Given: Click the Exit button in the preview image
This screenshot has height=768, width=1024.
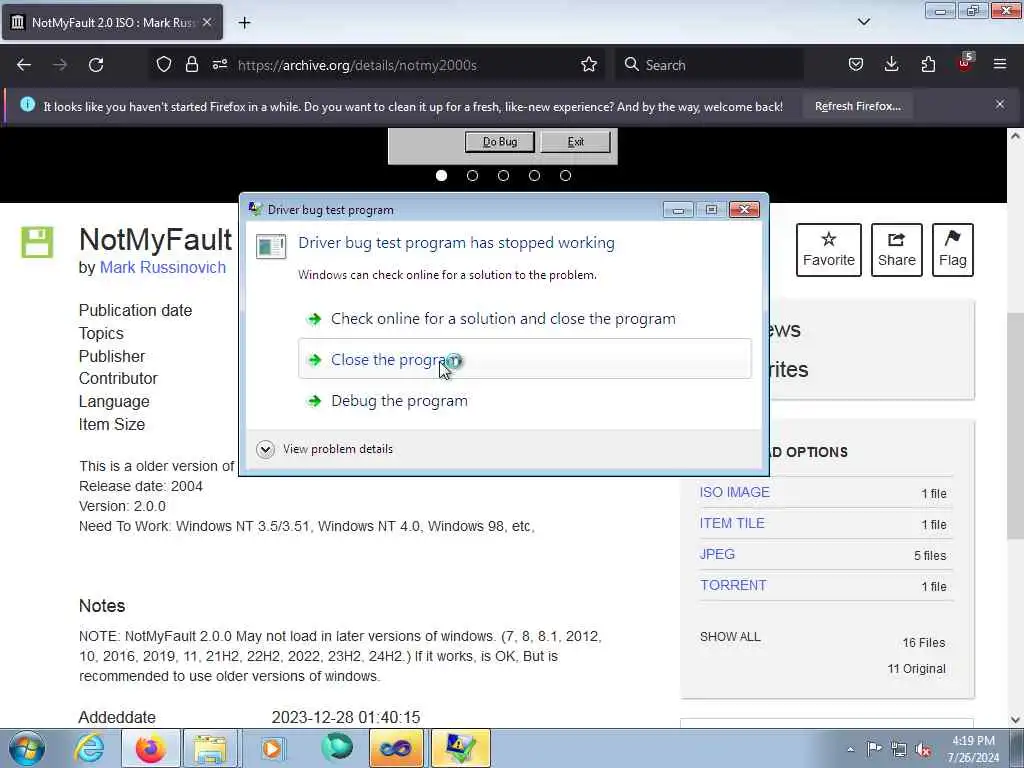Looking at the screenshot, I should pyautogui.click(x=575, y=142).
